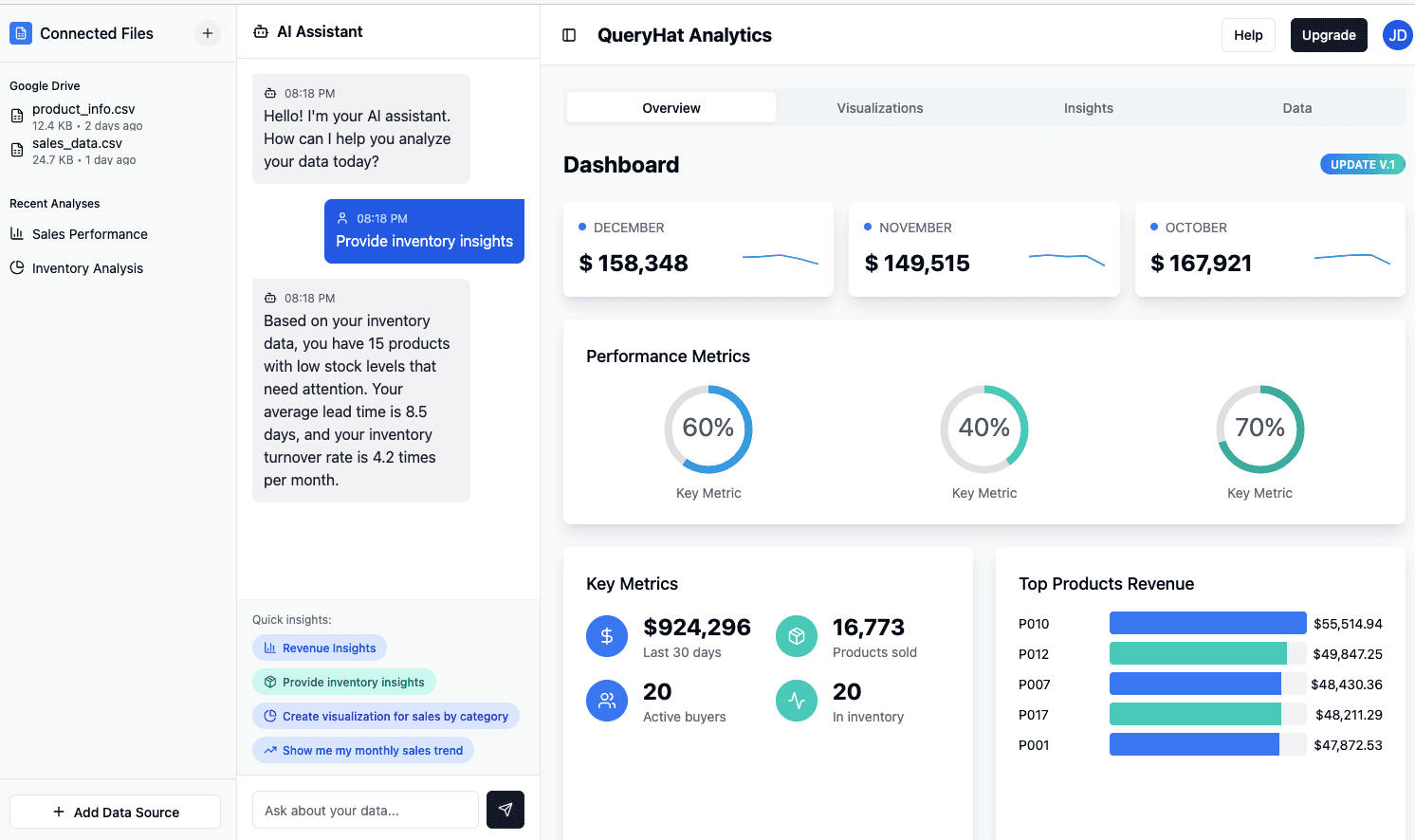1415x840 pixels.
Task: Click the plus icon beside Connected Files
Action: (208, 33)
